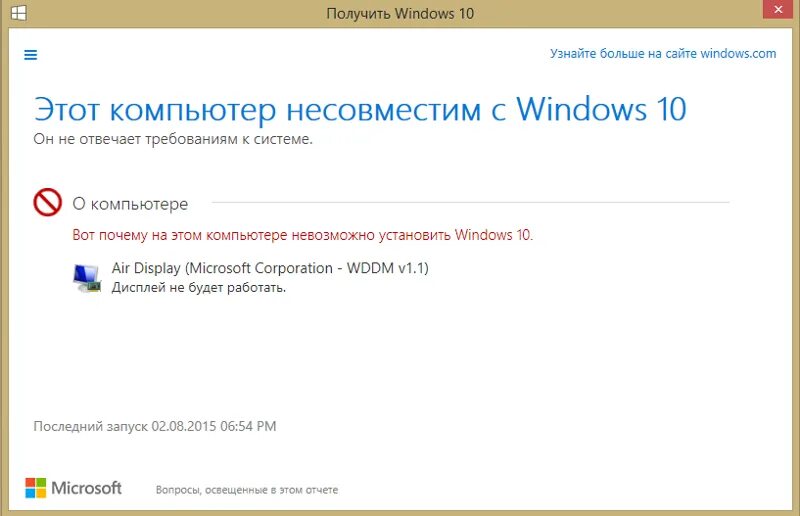Open the hamburger menu
Screen dimensions: 800x516
click(x=31, y=55)
